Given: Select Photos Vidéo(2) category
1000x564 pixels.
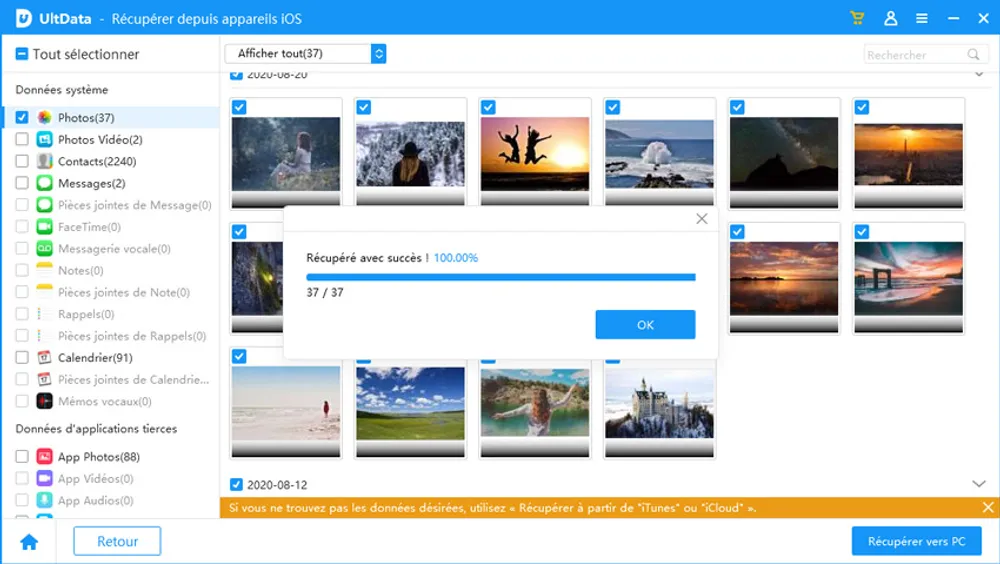Looking at the screenshot, I should (x=100, y=140).
